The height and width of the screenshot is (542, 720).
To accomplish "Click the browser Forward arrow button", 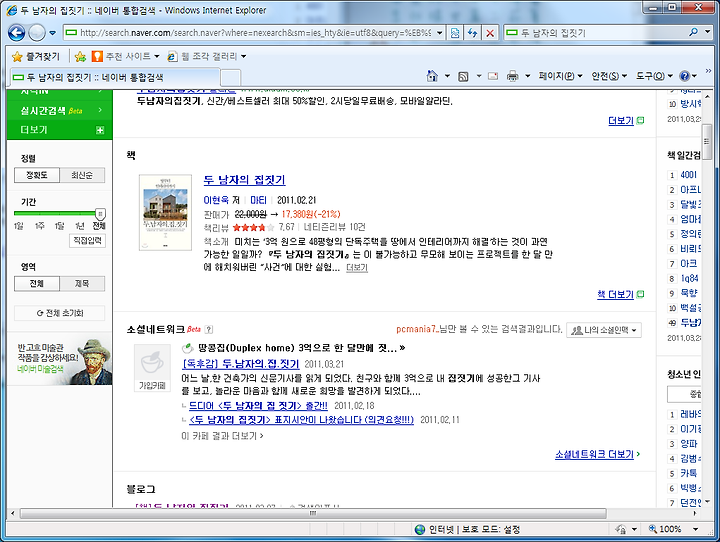I will 37,33.
